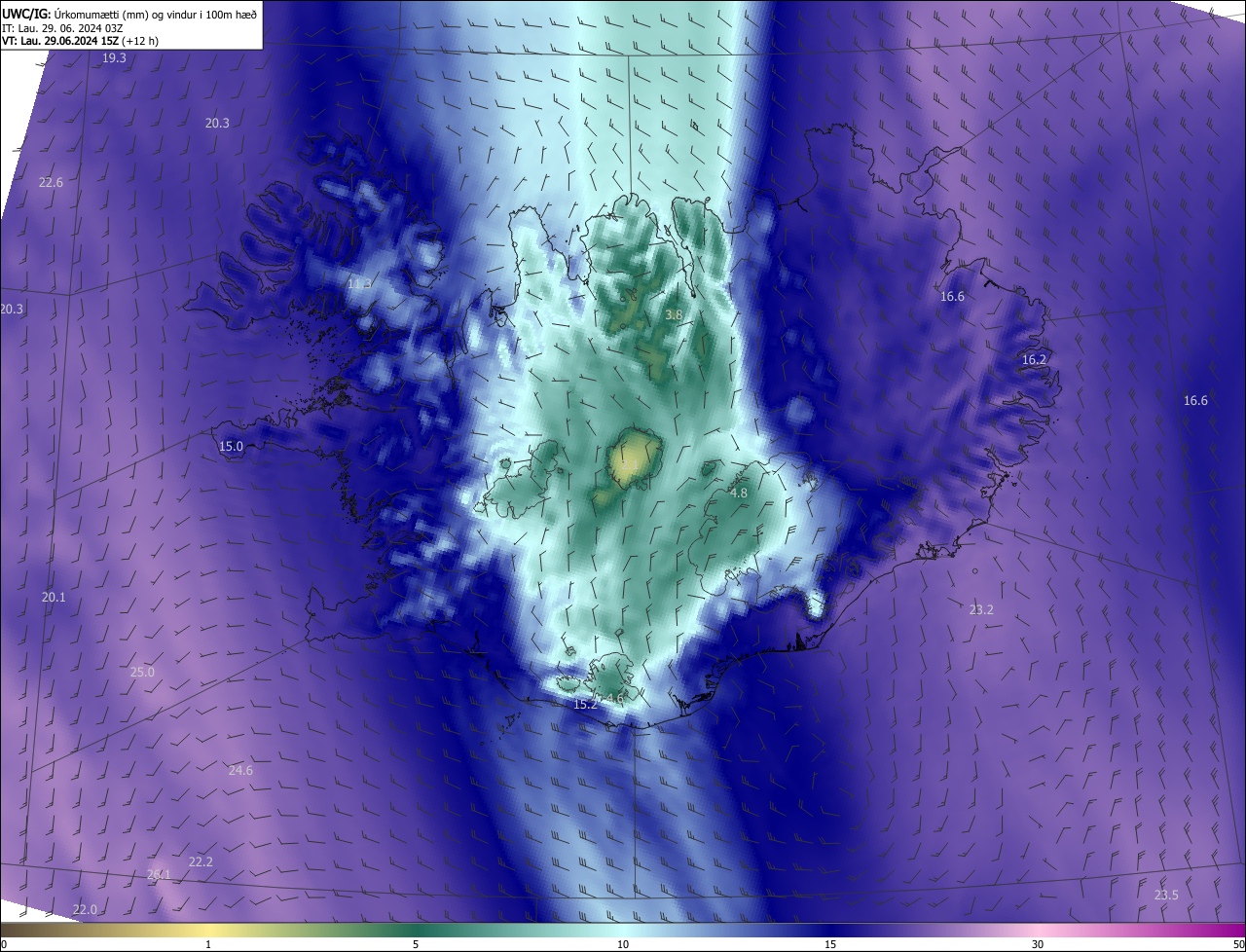Click the map value 4.6
This screenshot has height=952, width=1246.
pyautogui.click(x=614, y=699)
